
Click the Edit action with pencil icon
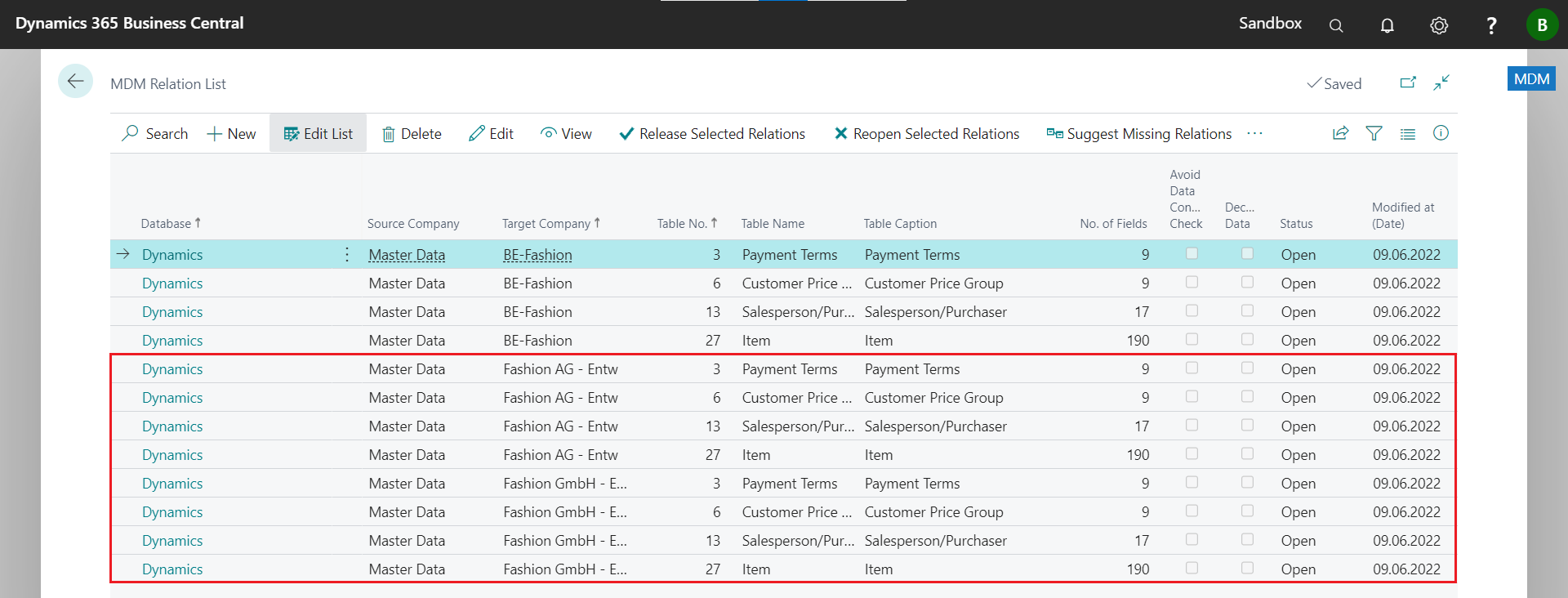[491, 134]
